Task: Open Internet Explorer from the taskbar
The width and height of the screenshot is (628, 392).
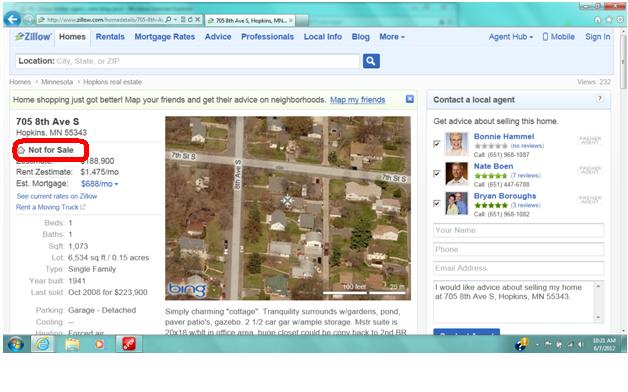Action: pyautogui.click(x=42, y=344)
